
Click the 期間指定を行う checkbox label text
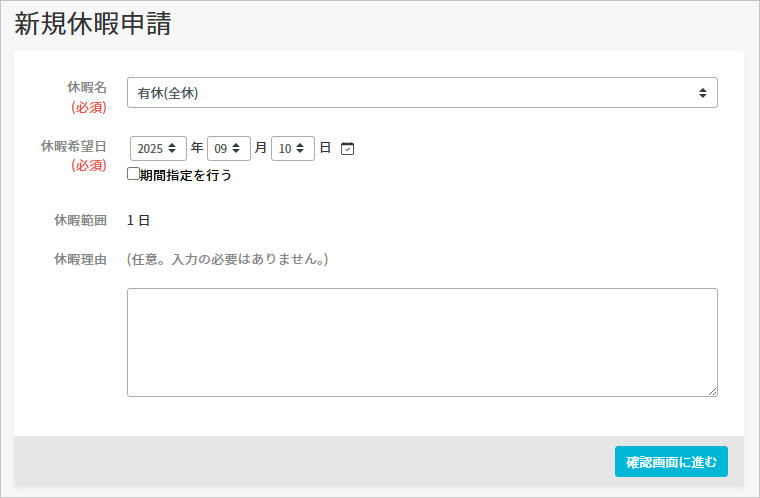coord(186,175)
